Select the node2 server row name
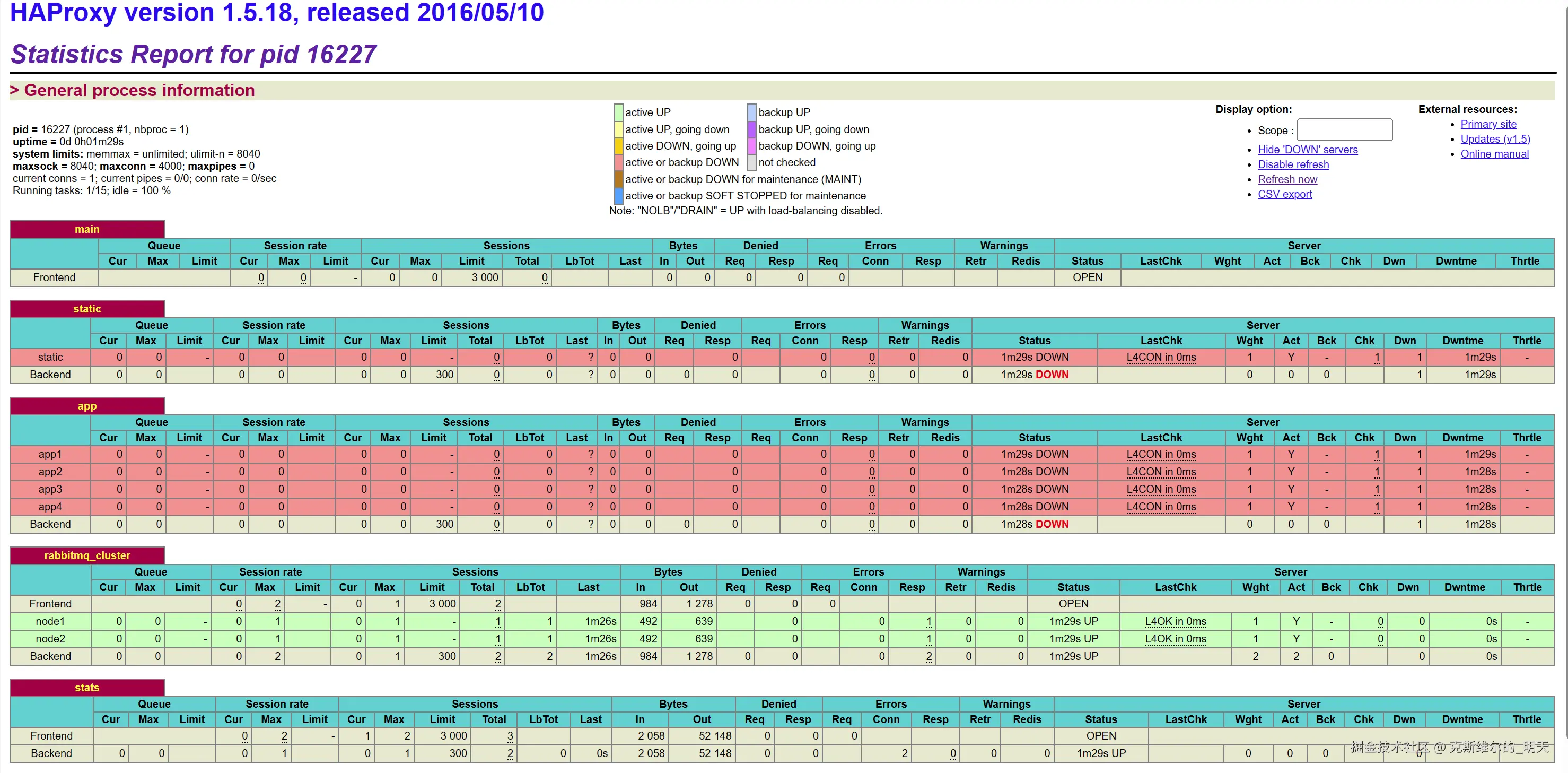The height and width of the screenshot is (773, 1568). (x=50, y=639)
